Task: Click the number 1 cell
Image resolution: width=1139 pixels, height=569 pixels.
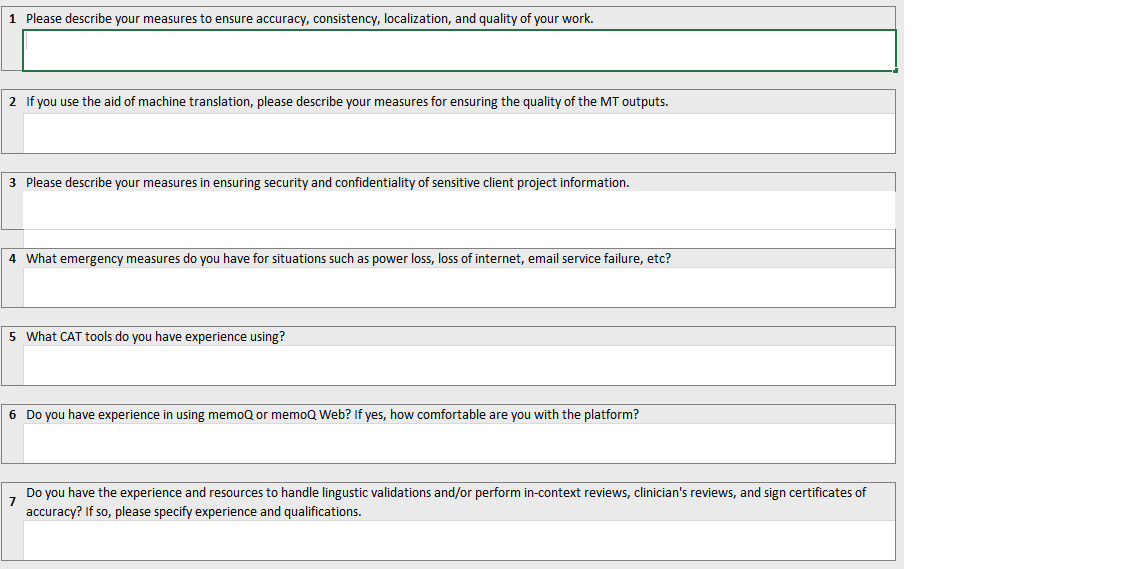Action: pos(12,19)
